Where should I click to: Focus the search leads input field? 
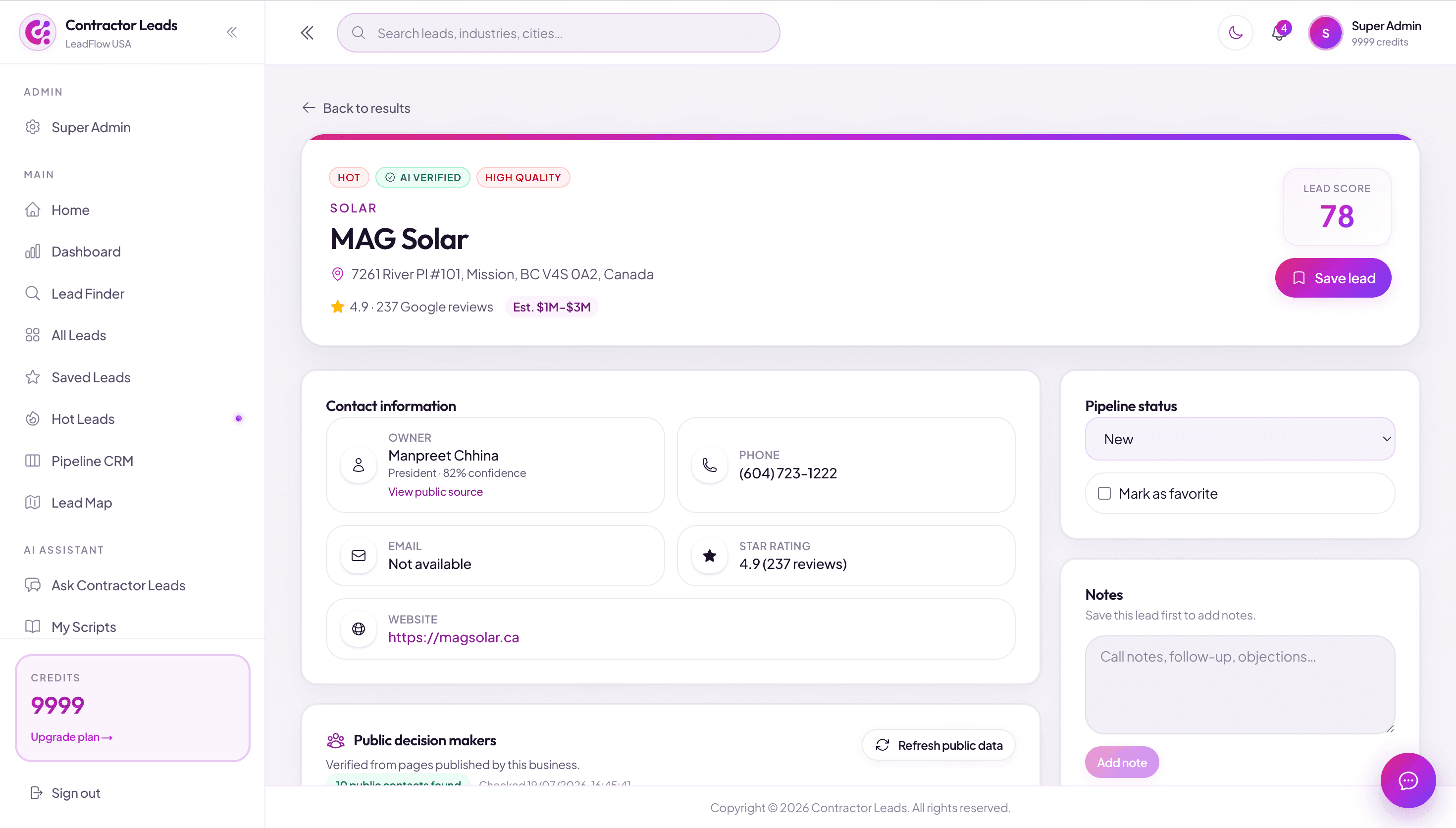click(558, 33)
